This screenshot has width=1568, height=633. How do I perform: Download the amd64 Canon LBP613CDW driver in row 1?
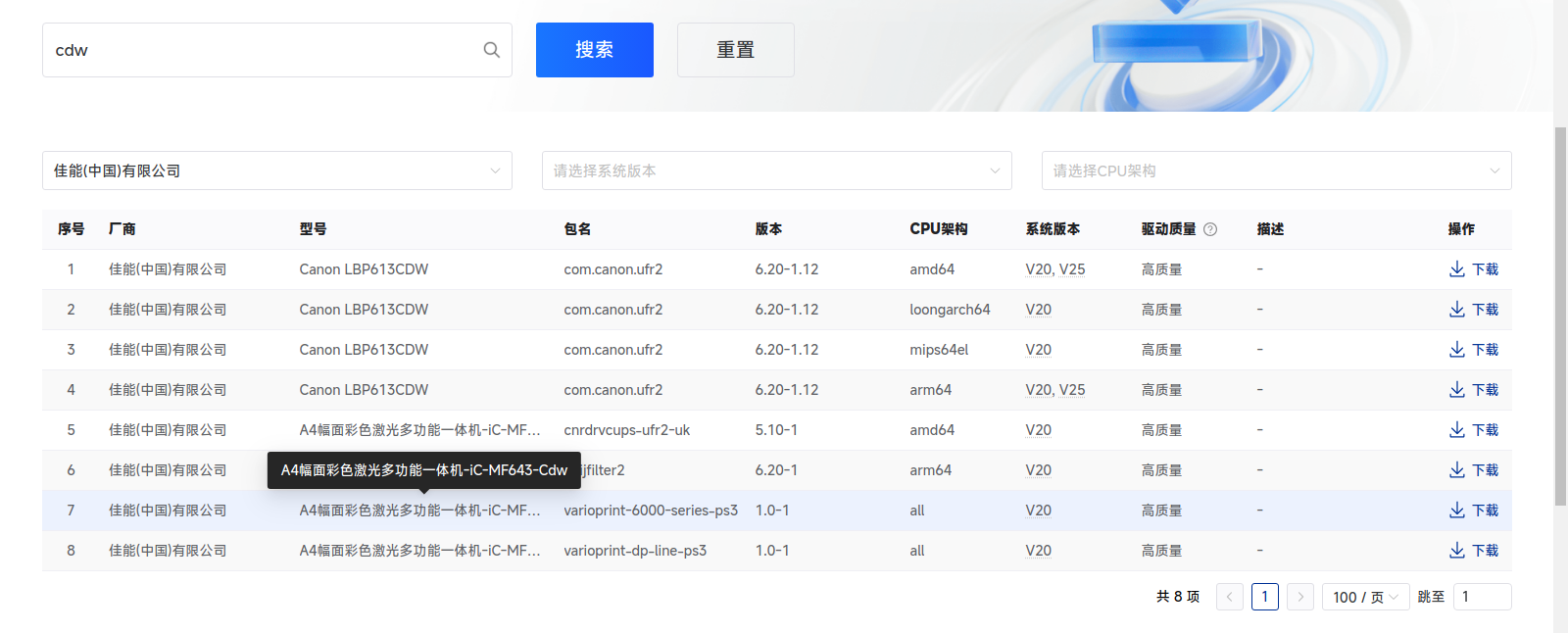click(1474, 269)
